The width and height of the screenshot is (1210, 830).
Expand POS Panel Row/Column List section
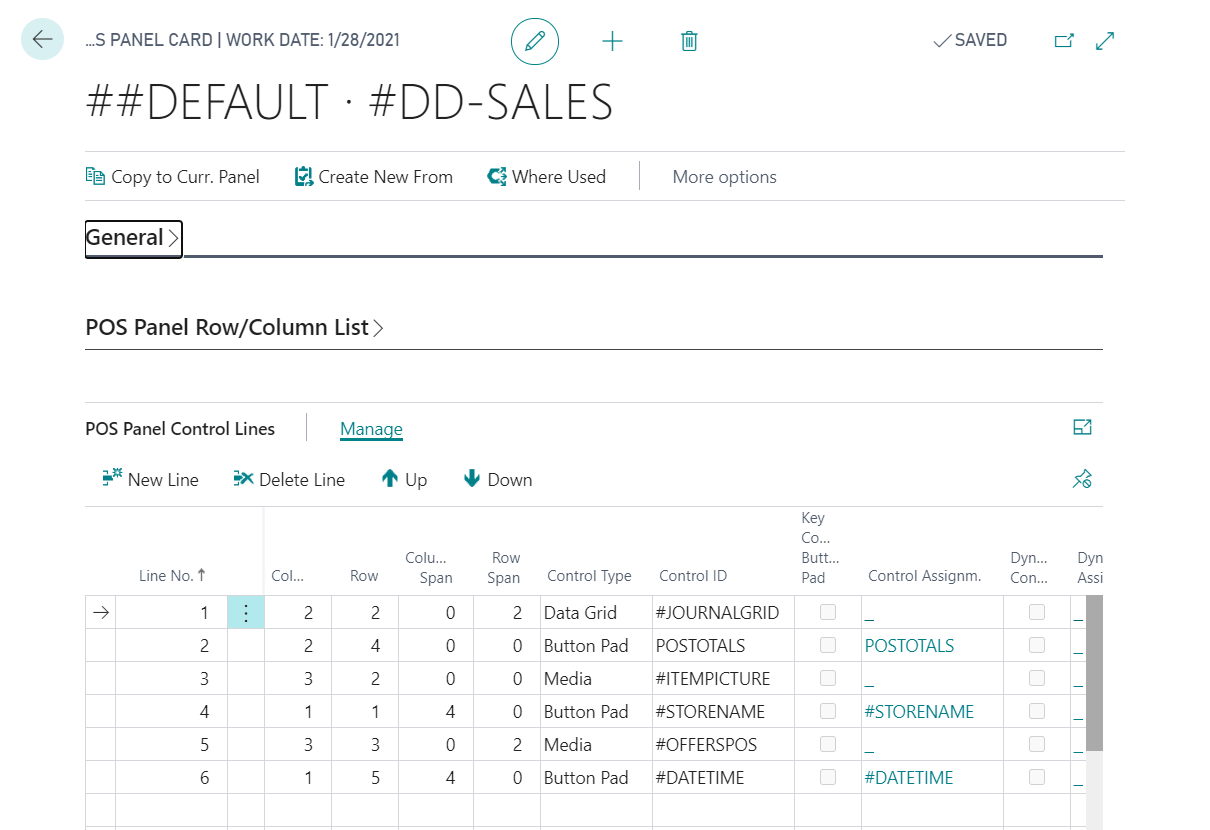(234, 328)
